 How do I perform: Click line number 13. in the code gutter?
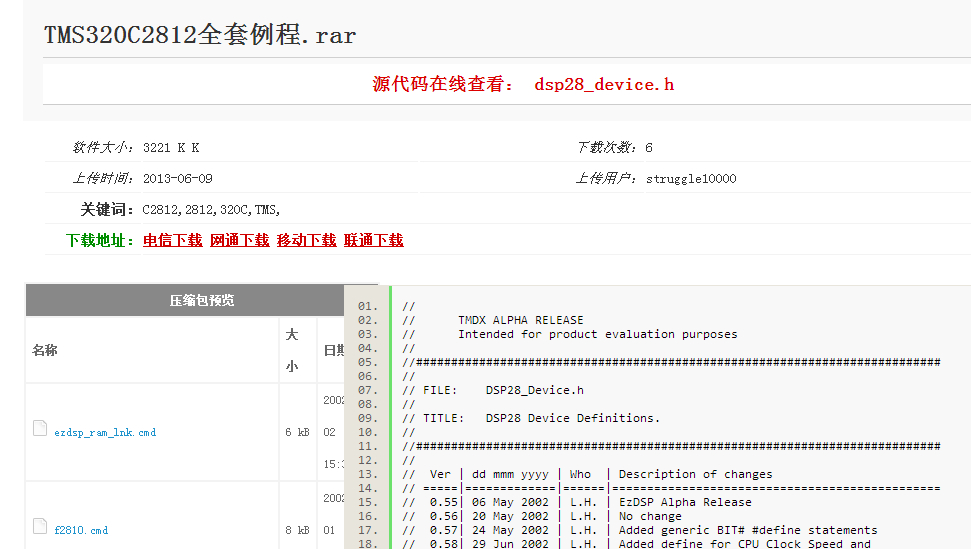[x=368, y=474]
